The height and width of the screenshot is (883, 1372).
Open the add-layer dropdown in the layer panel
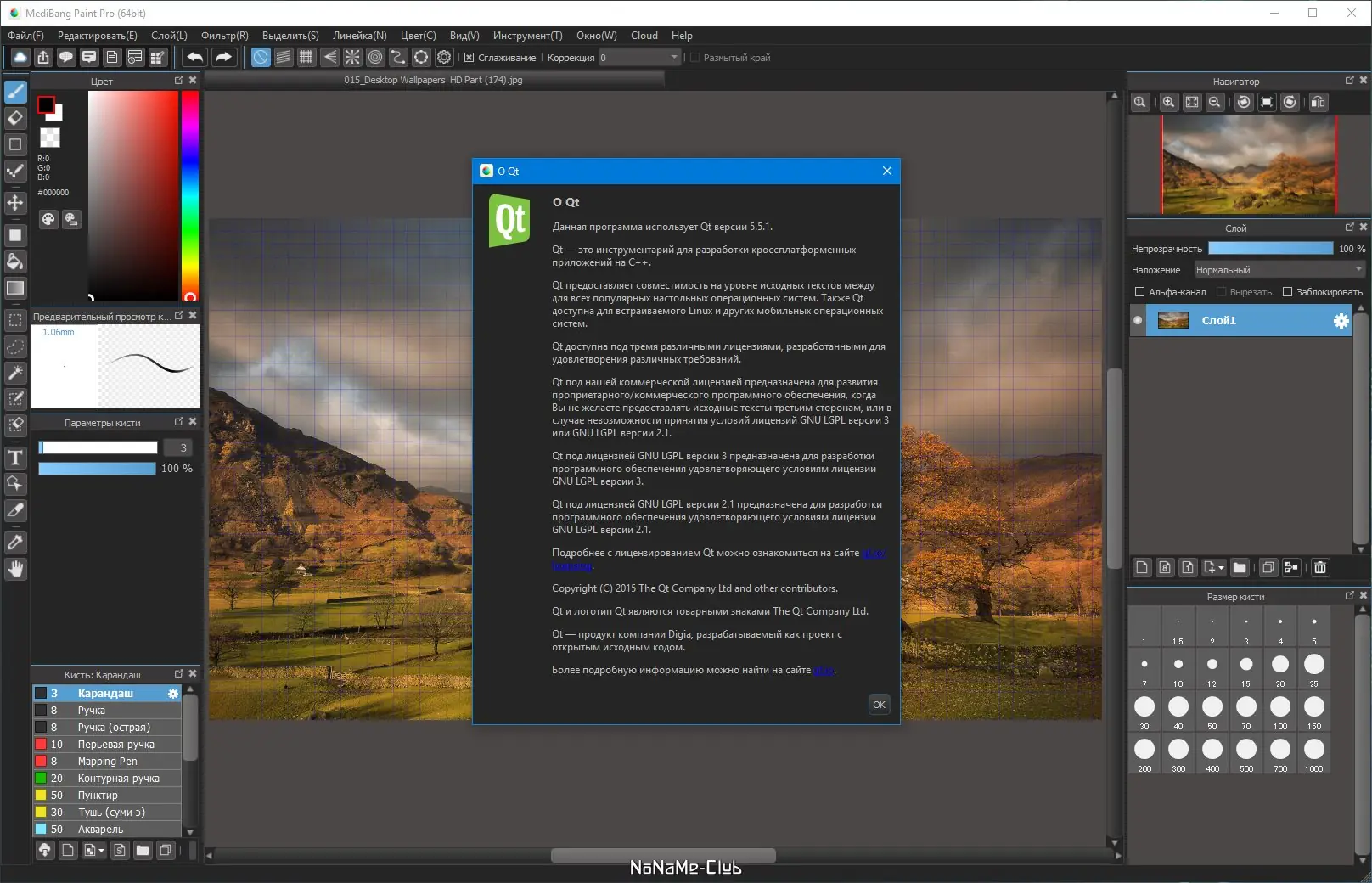(x=1214, y=567)
